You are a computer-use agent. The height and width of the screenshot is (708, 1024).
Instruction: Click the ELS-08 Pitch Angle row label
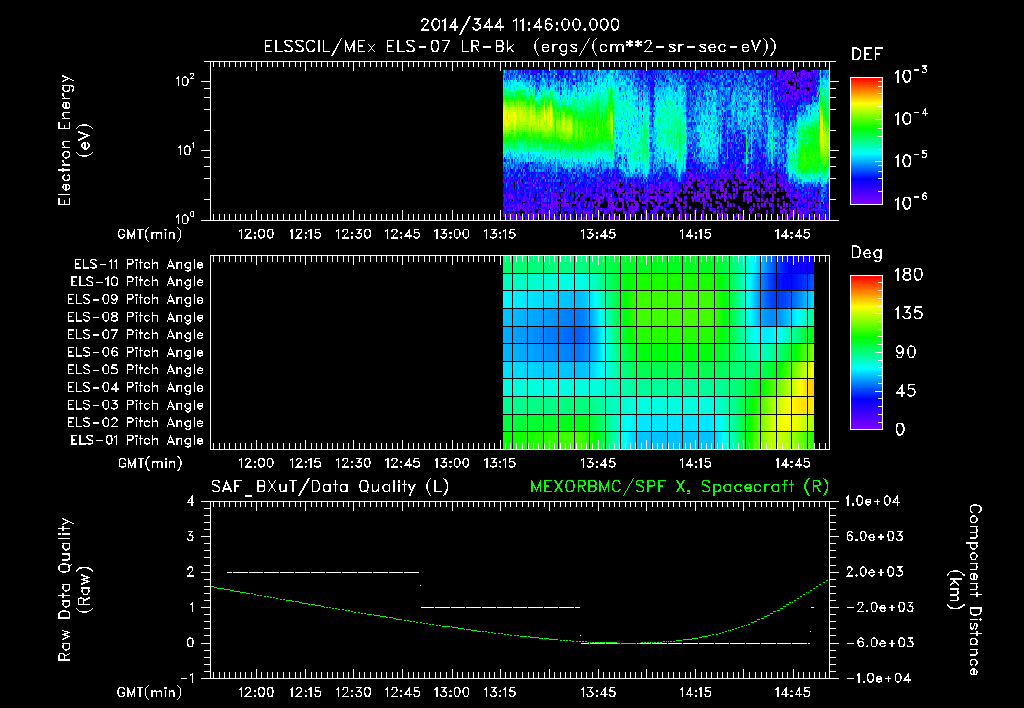pos(136,317)
